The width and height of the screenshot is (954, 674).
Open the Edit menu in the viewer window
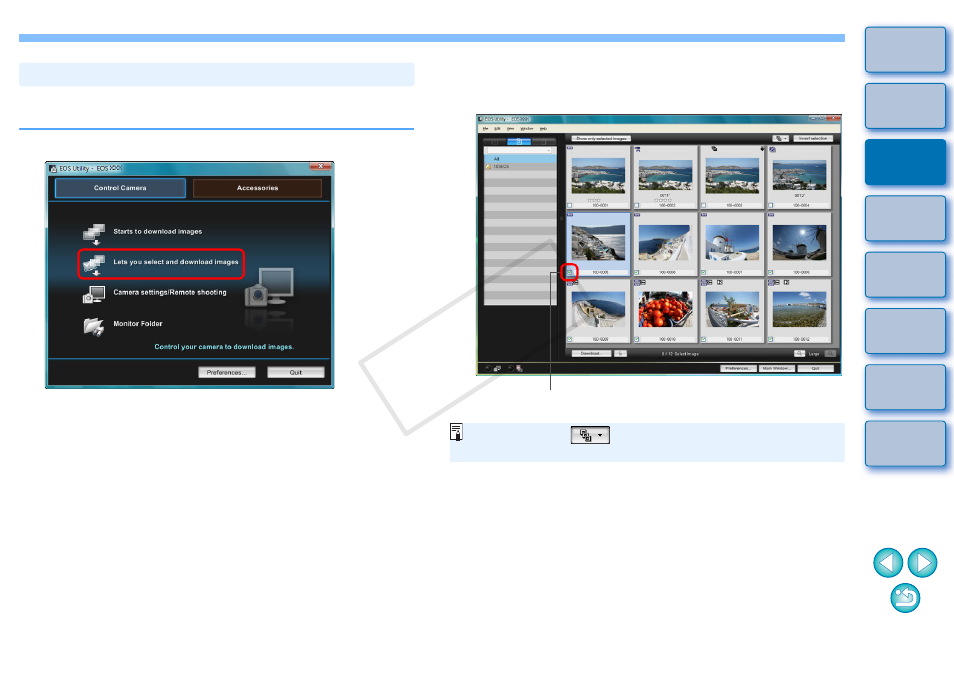coord(497,129)
